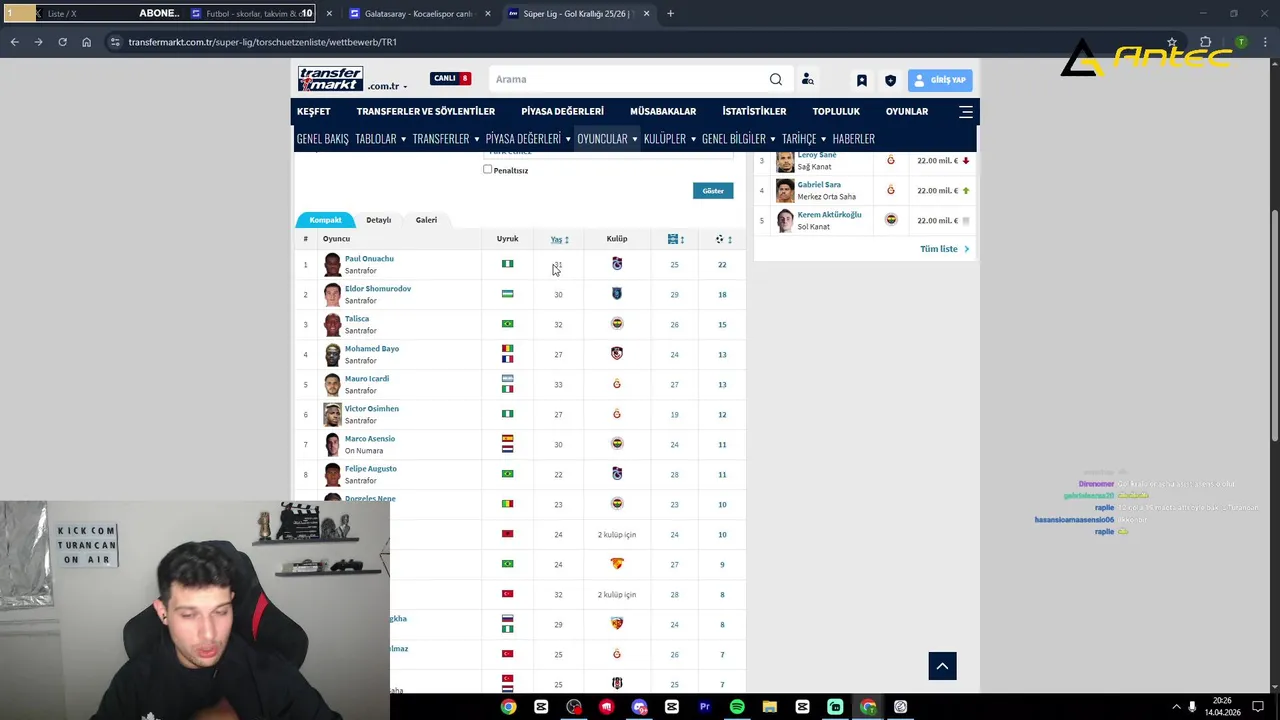
Task: Click goals value 22 for Onuachu
Action: 722,265
